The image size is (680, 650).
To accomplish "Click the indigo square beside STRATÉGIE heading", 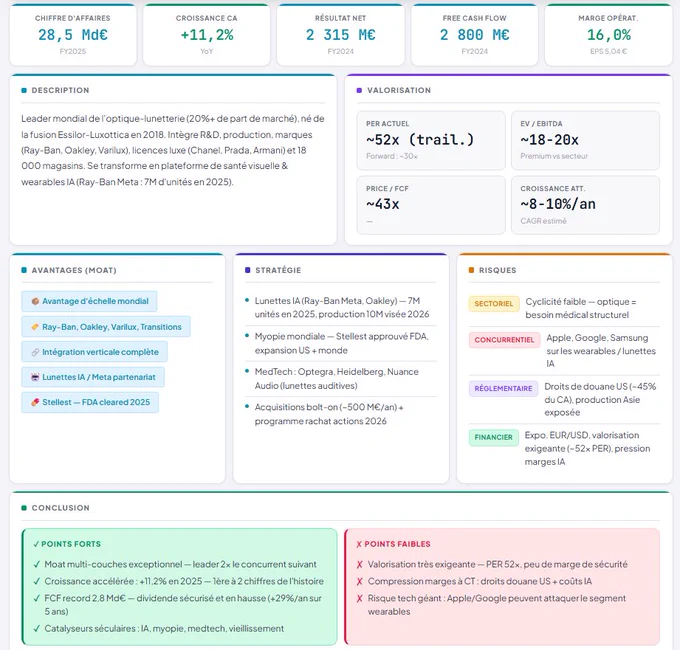I will (x=248, y=270).
